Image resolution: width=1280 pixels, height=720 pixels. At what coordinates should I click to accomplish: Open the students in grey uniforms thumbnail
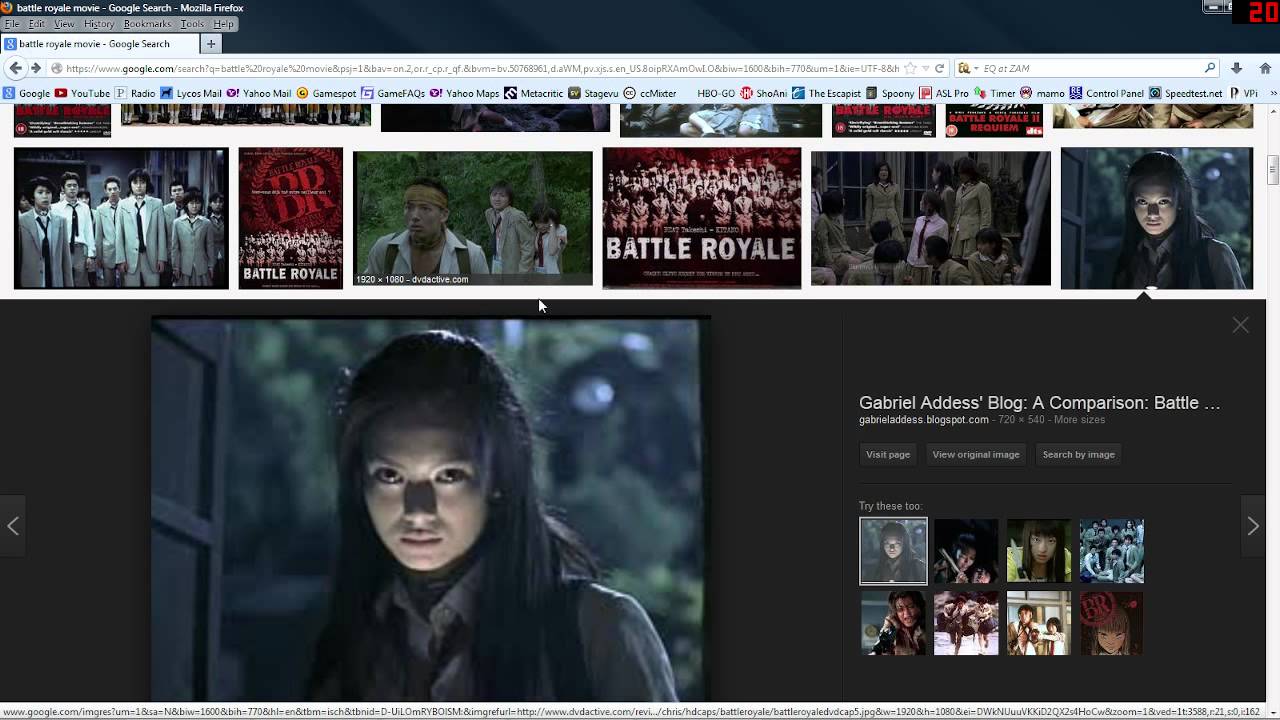[121, 218]
